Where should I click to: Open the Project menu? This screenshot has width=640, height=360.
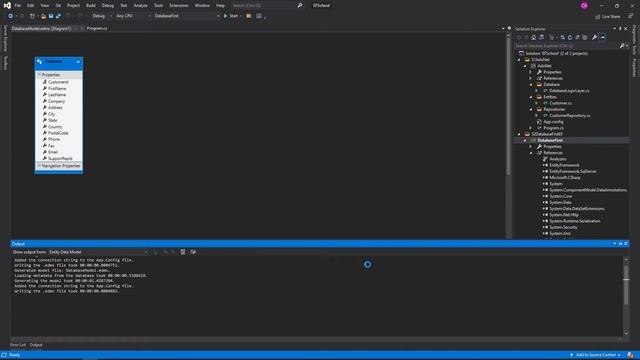73,6
